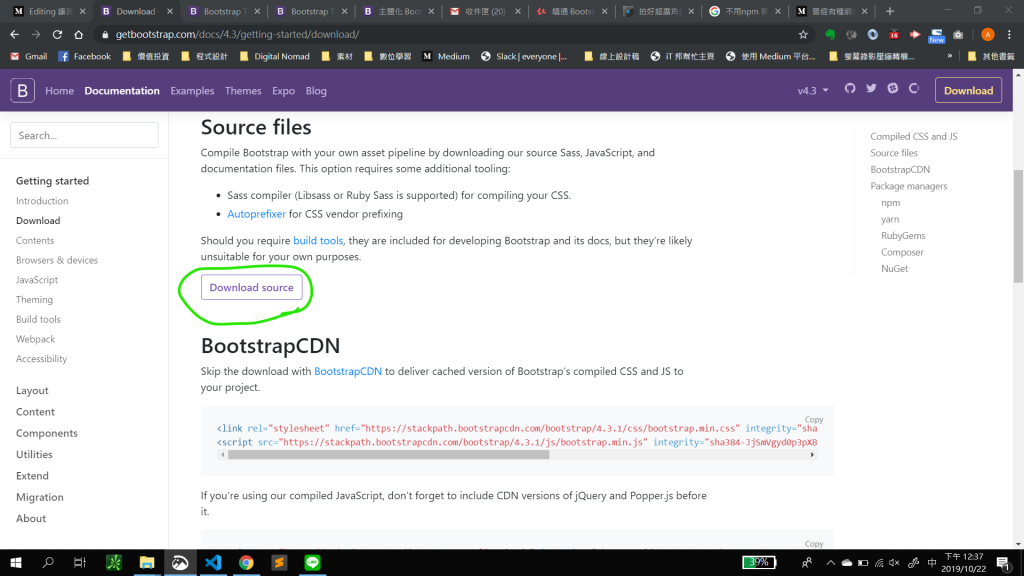Open LINE app from taskbar
This screenshot has width=1024, height=576.
[x=312, y=562]
